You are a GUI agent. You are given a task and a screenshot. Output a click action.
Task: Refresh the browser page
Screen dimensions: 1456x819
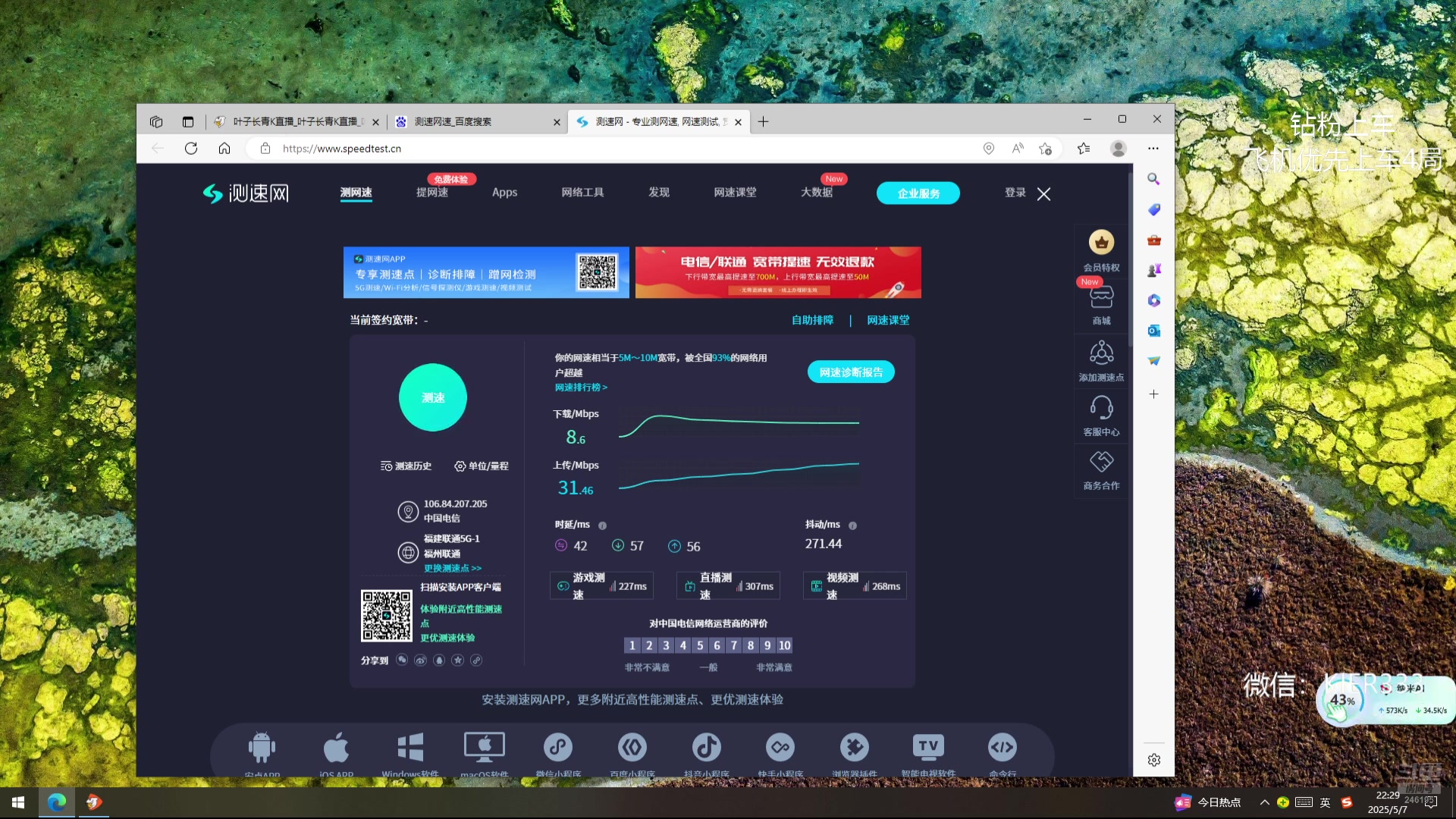[x=191, y=149]
